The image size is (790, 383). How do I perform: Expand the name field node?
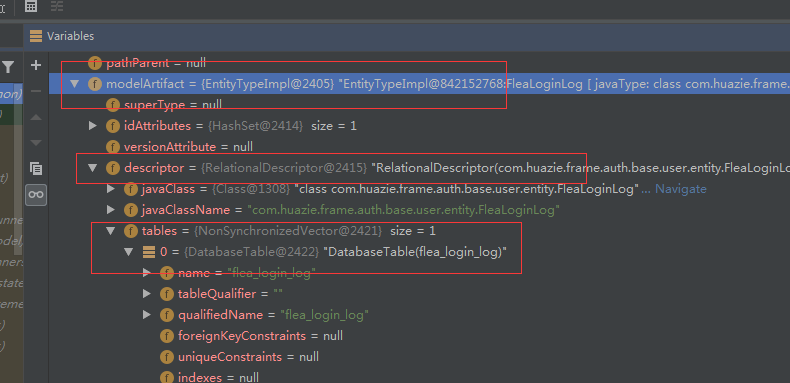point(147,273)
